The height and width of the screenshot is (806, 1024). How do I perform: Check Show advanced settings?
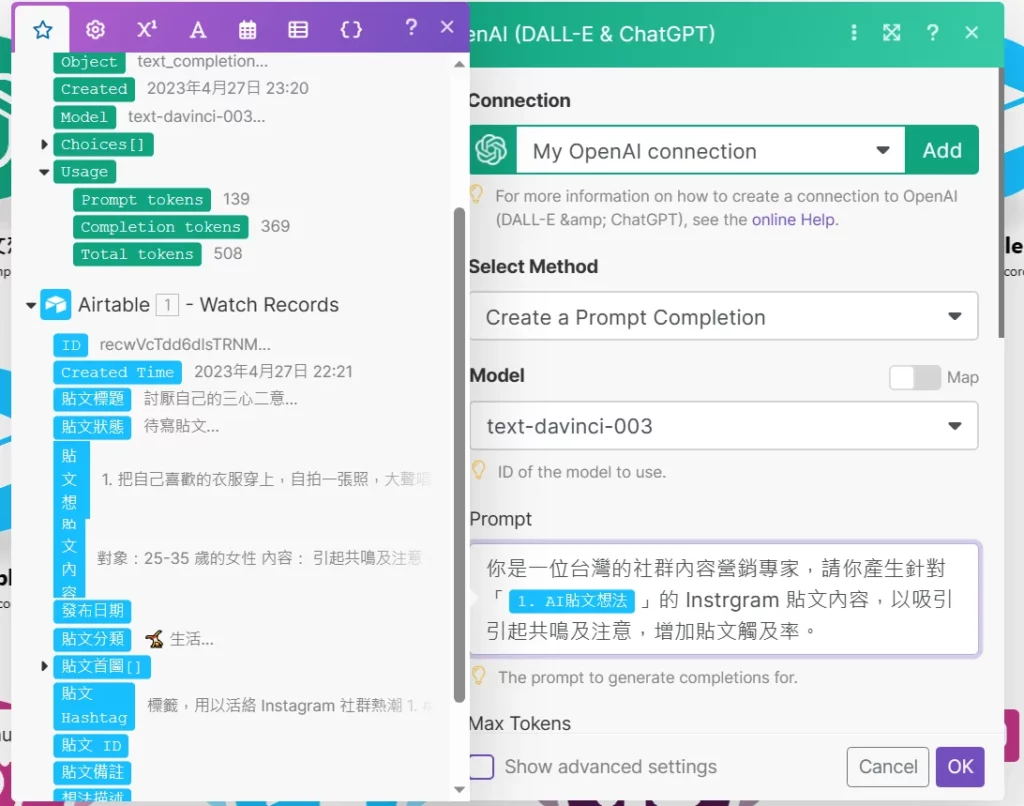pyautogui.click(x=480, y=766)
